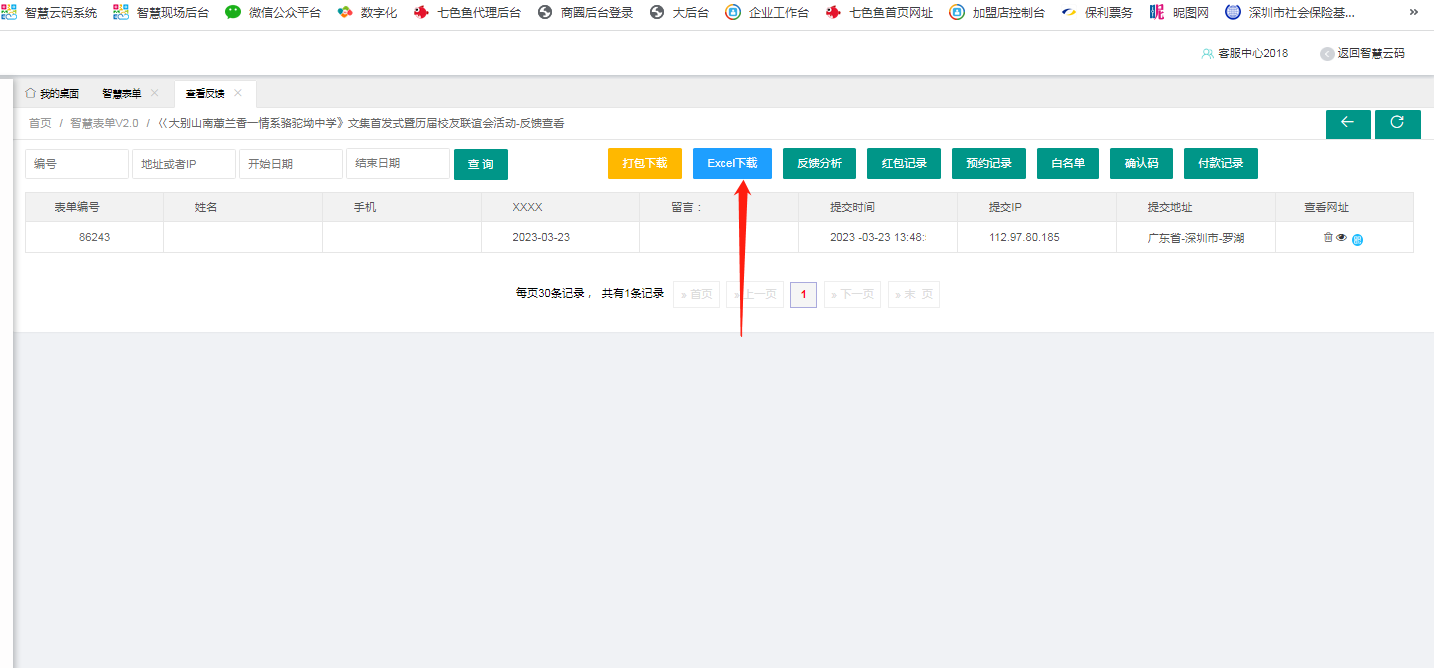This screenshot has width=1434, height=668.
Task: Open the 客服中心2018 user menu
Action: (x=1245, y=53)
